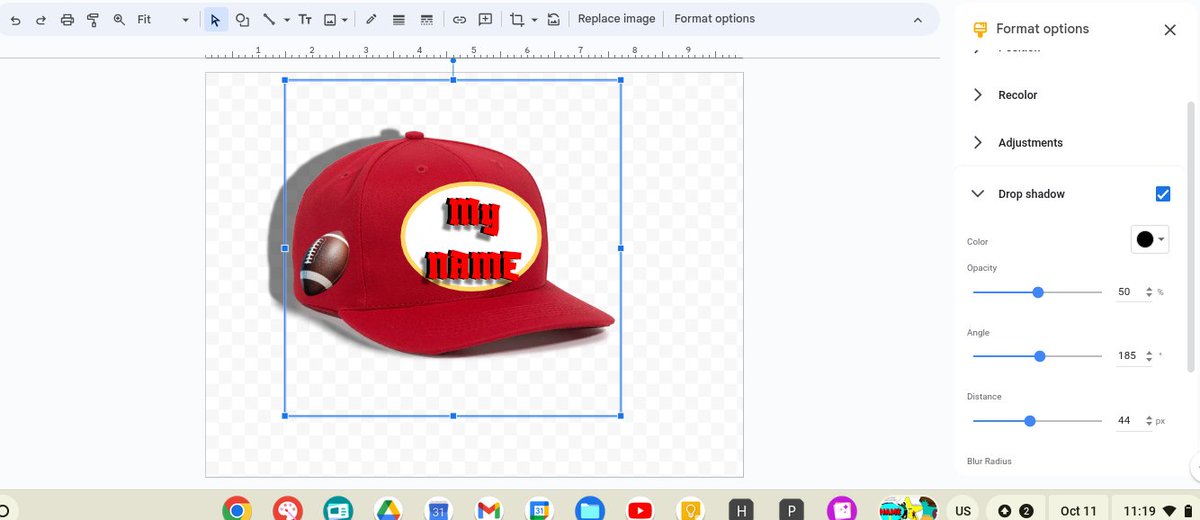Select the Crop image tool

point(516,19)
